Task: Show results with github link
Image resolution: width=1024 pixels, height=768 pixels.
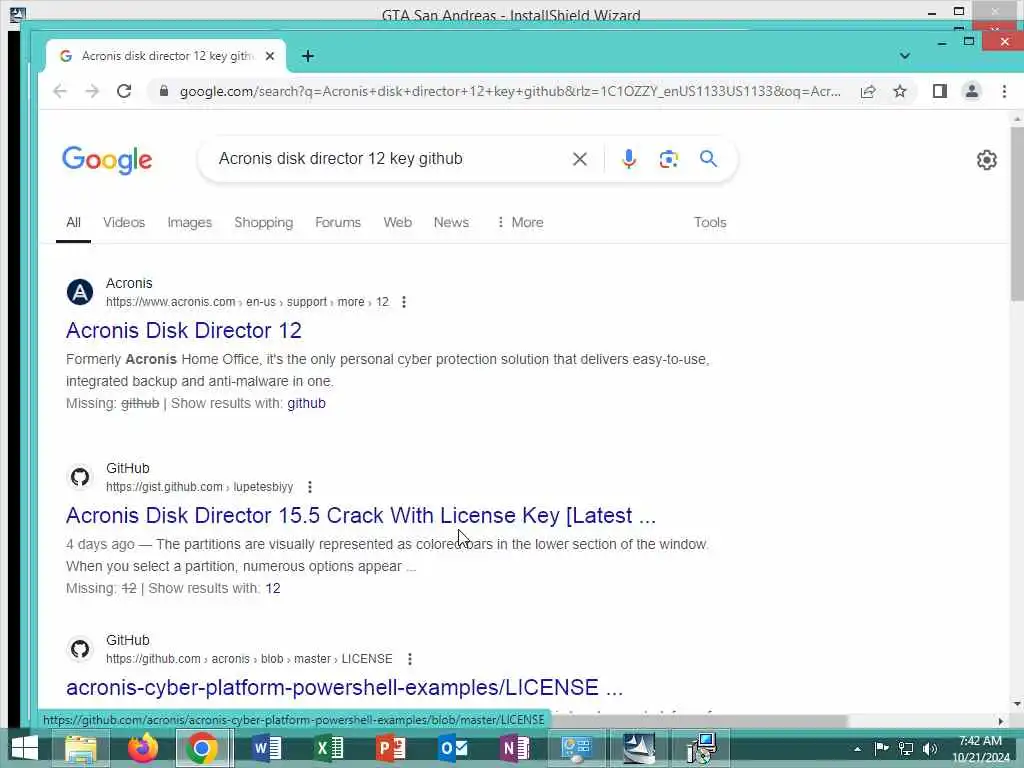Action: [x=306, y=403]
